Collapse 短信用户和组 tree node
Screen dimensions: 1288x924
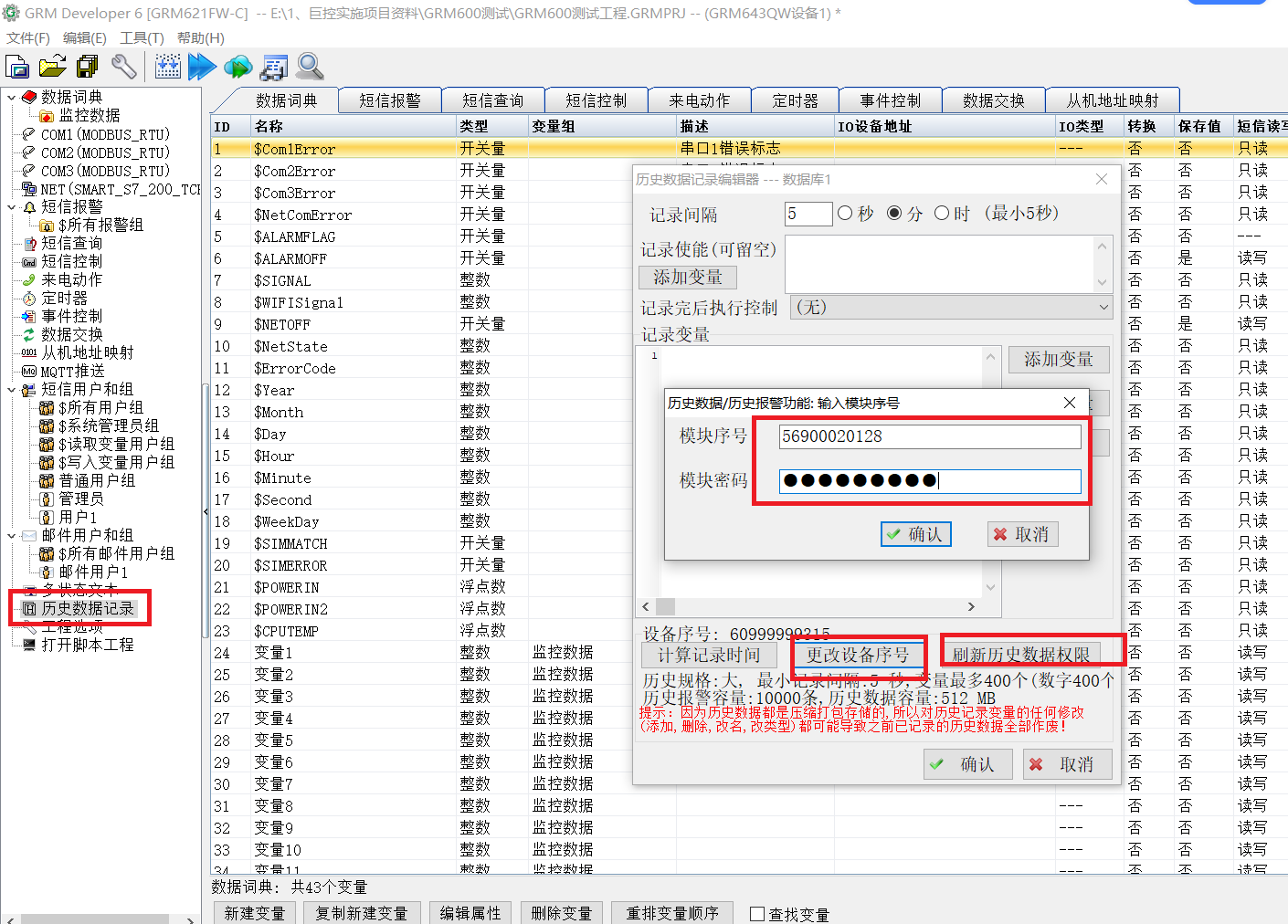[11, 390]
